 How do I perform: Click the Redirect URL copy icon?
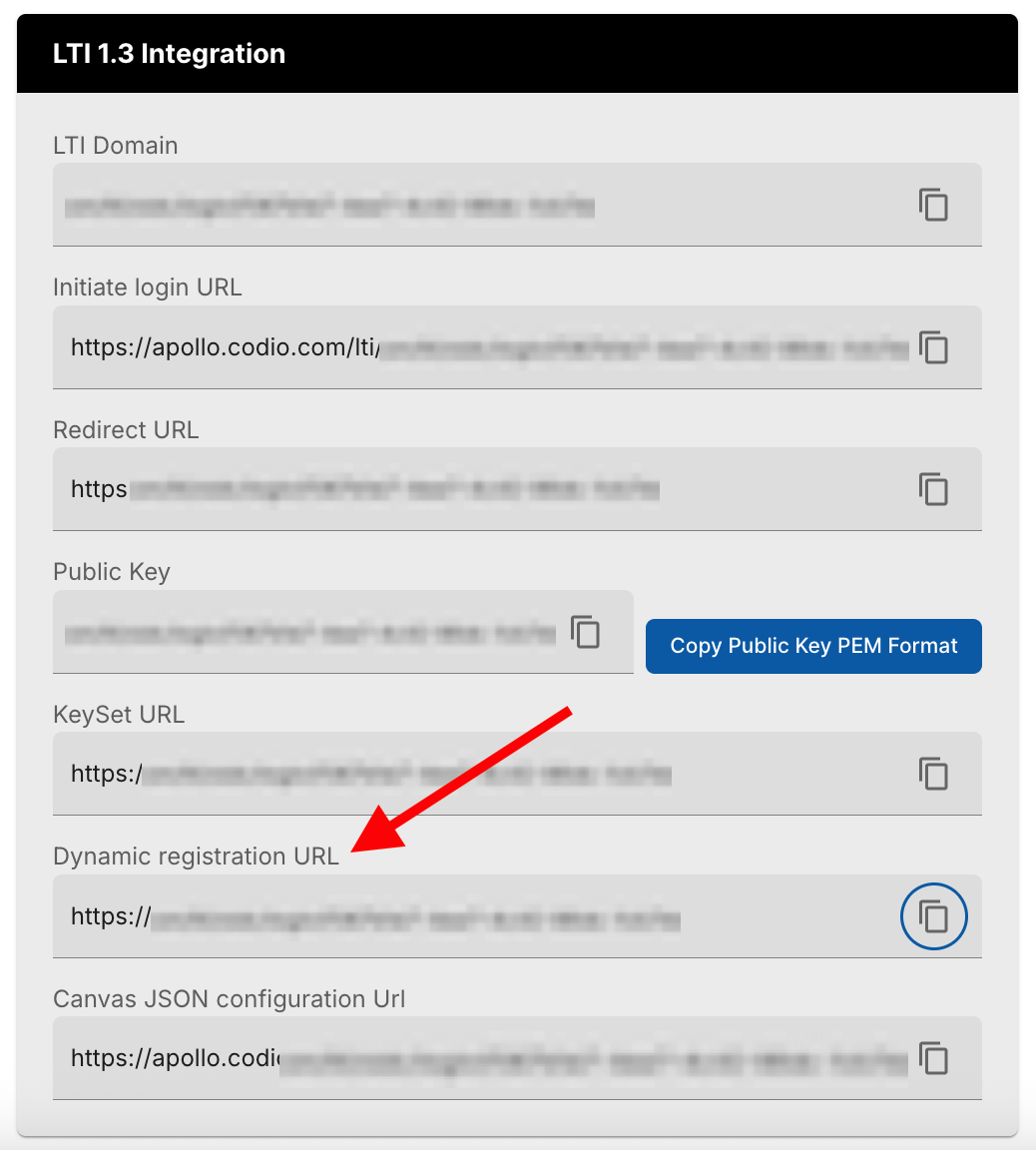pyautogui.click(x=933, y=489)
